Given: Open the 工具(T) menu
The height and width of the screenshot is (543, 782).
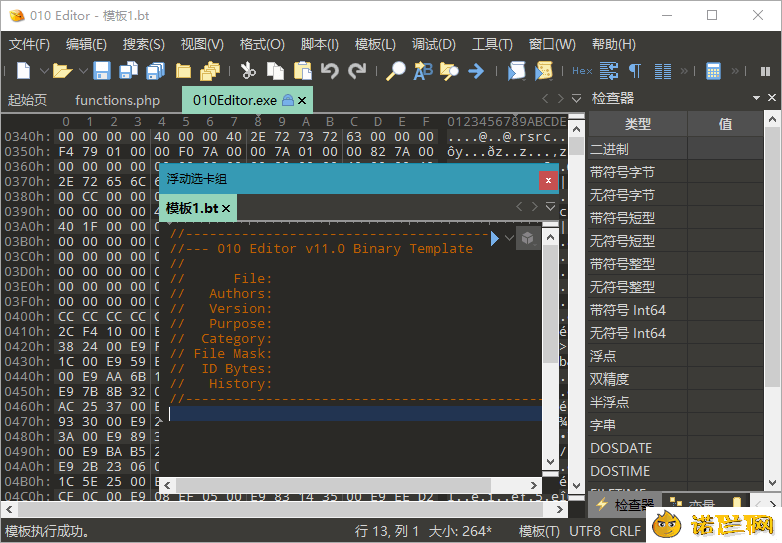Looking at the screenshot, I should tap(492, 44).
